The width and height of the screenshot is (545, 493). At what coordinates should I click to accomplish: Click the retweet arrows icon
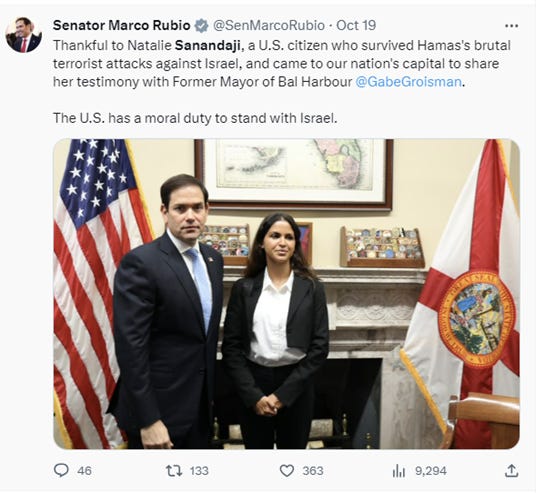(x=174, y=471)
